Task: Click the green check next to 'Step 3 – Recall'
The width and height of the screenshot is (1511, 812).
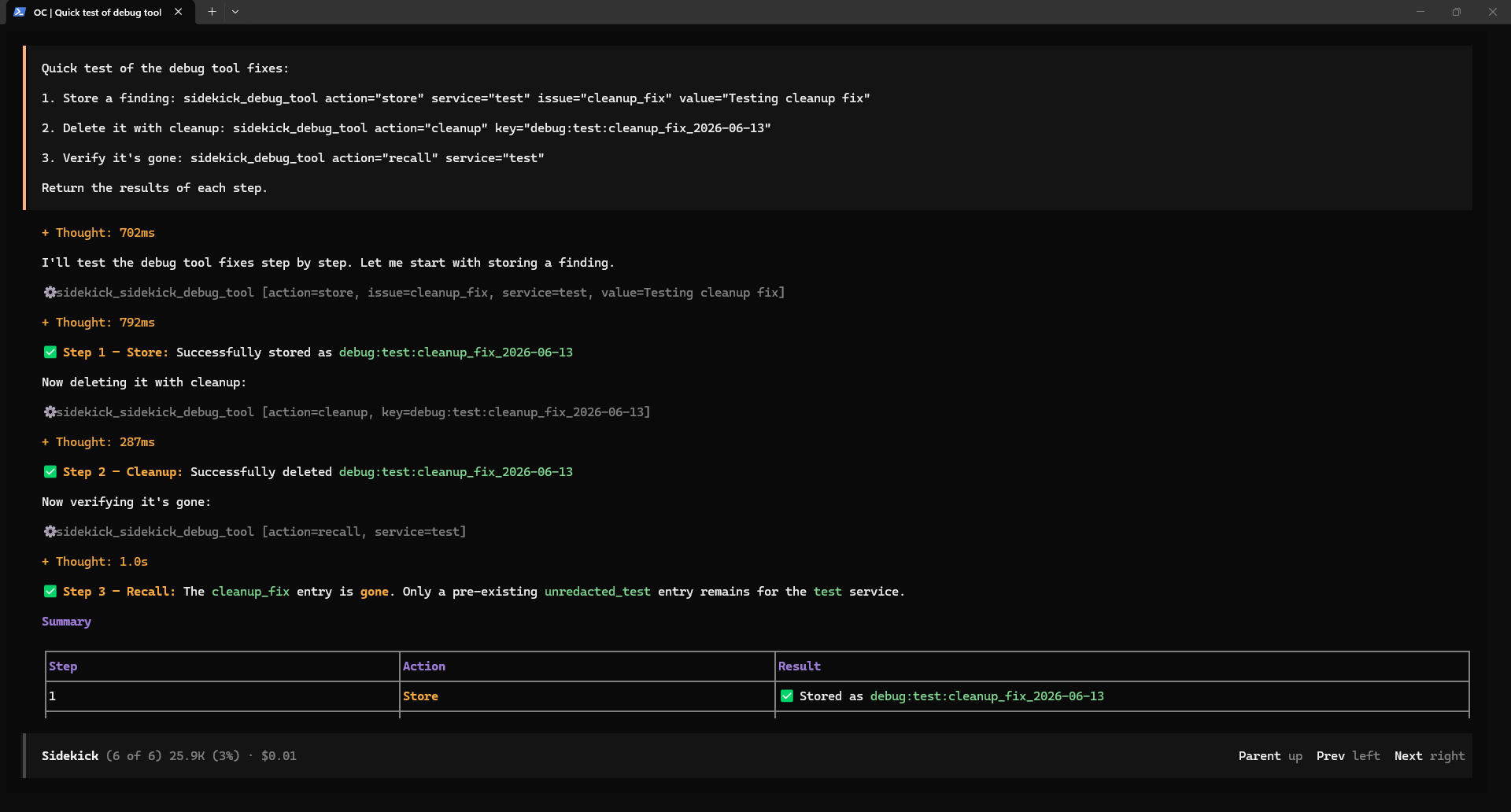Action: [50, 592]
